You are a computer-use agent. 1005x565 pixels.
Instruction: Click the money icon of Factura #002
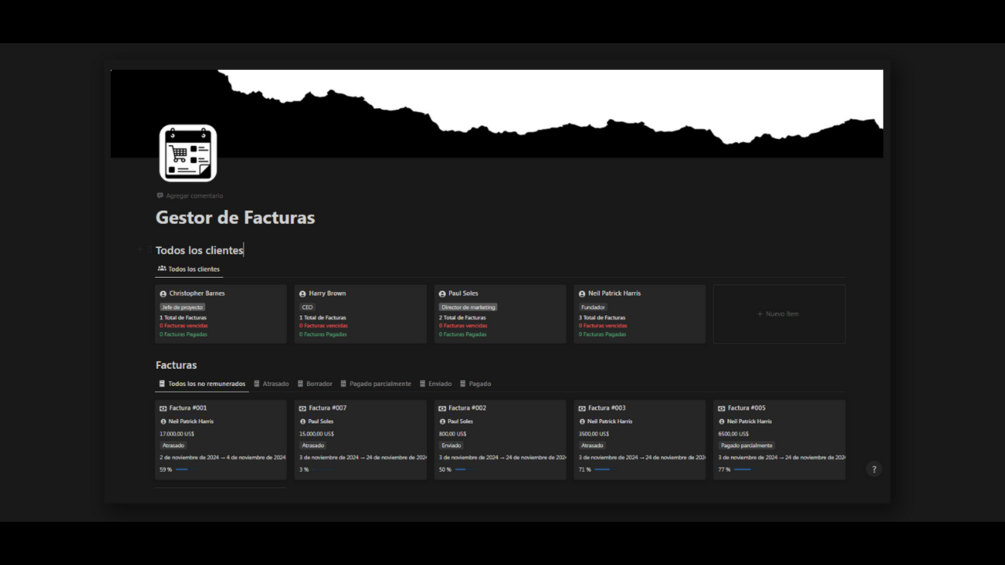442,408
